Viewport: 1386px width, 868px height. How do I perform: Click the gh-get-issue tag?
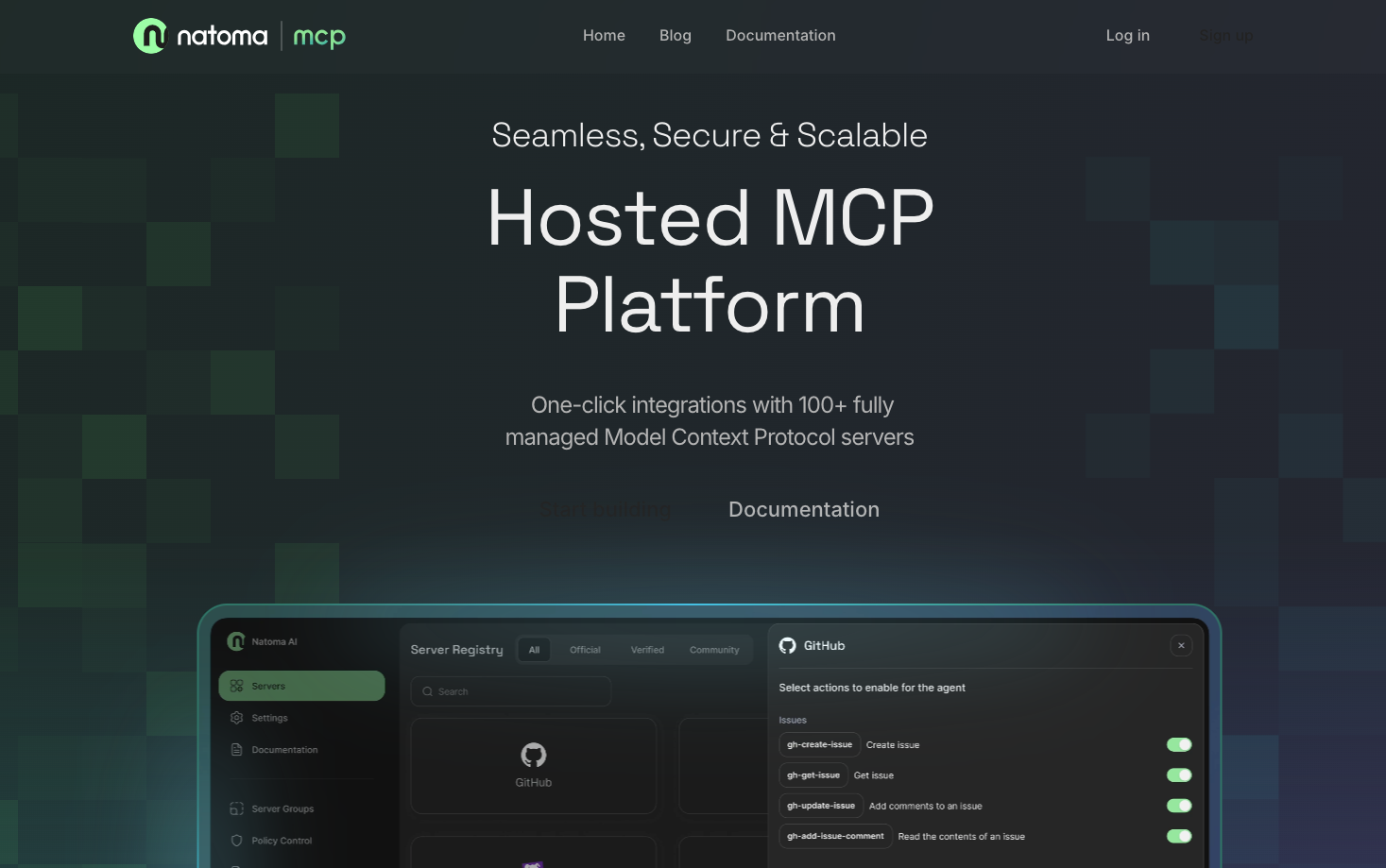(x=813, y=775)
